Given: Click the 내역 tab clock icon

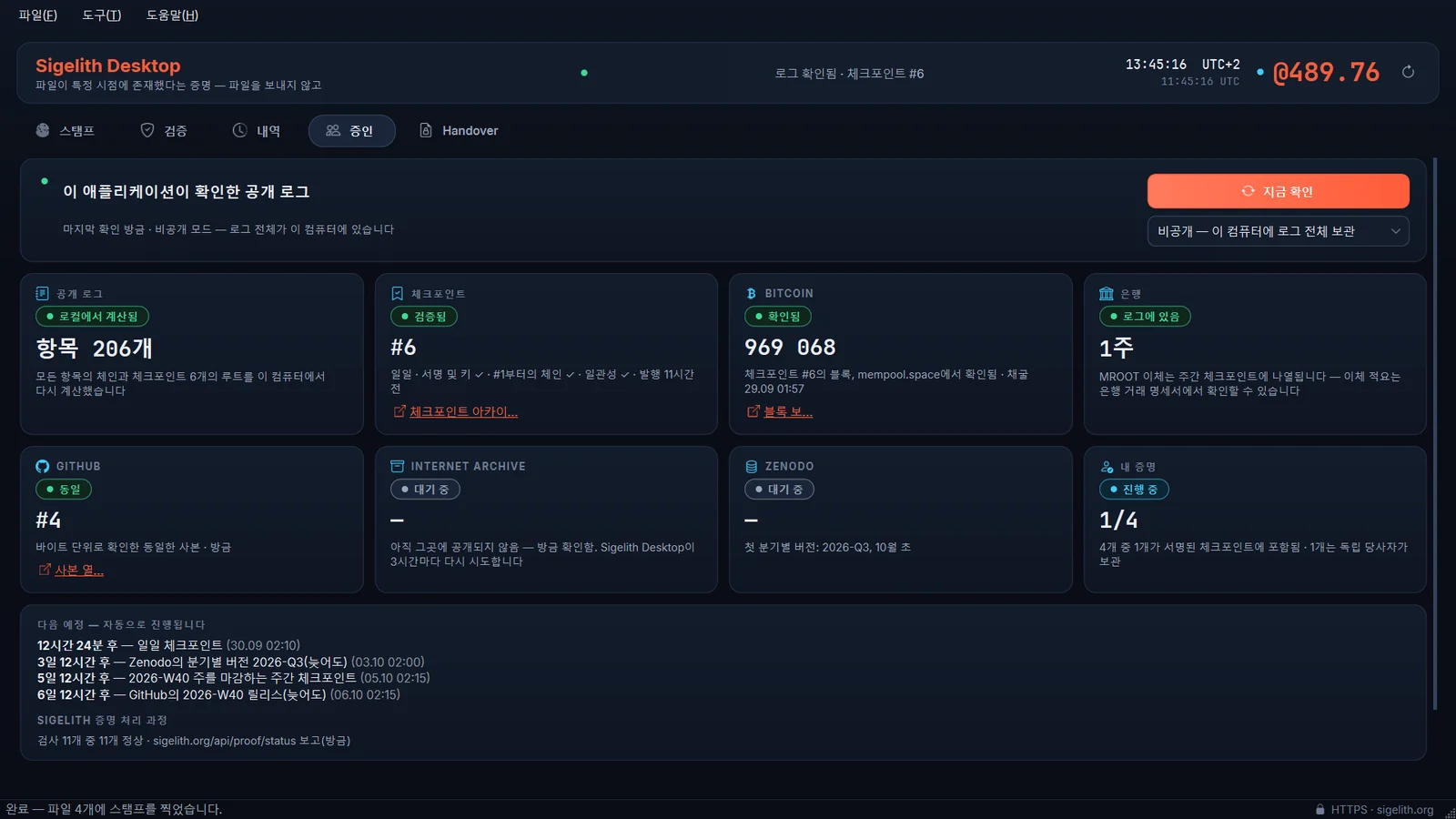Looking at the screenshot, I should (x=239, y=130).
